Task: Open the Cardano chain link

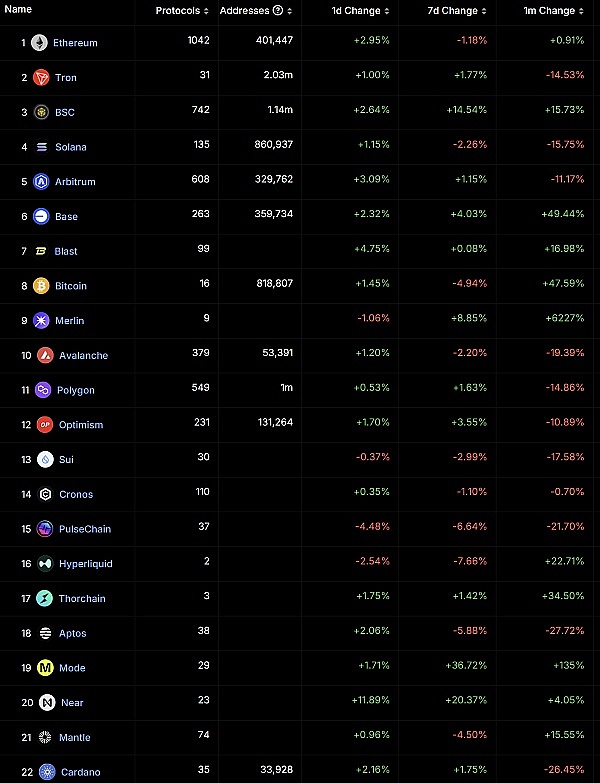Action: [80, 772]
